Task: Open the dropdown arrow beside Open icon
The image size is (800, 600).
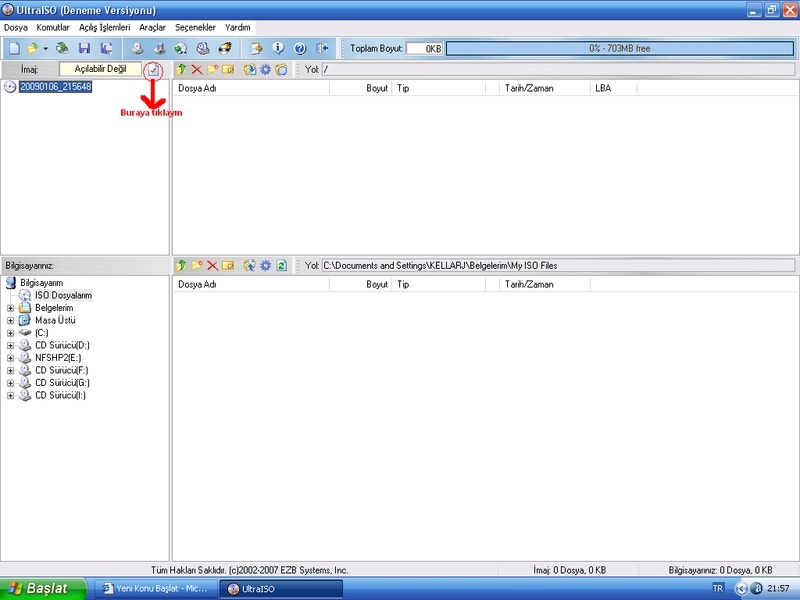Action: pyautogui.click(x=45, y=48)
